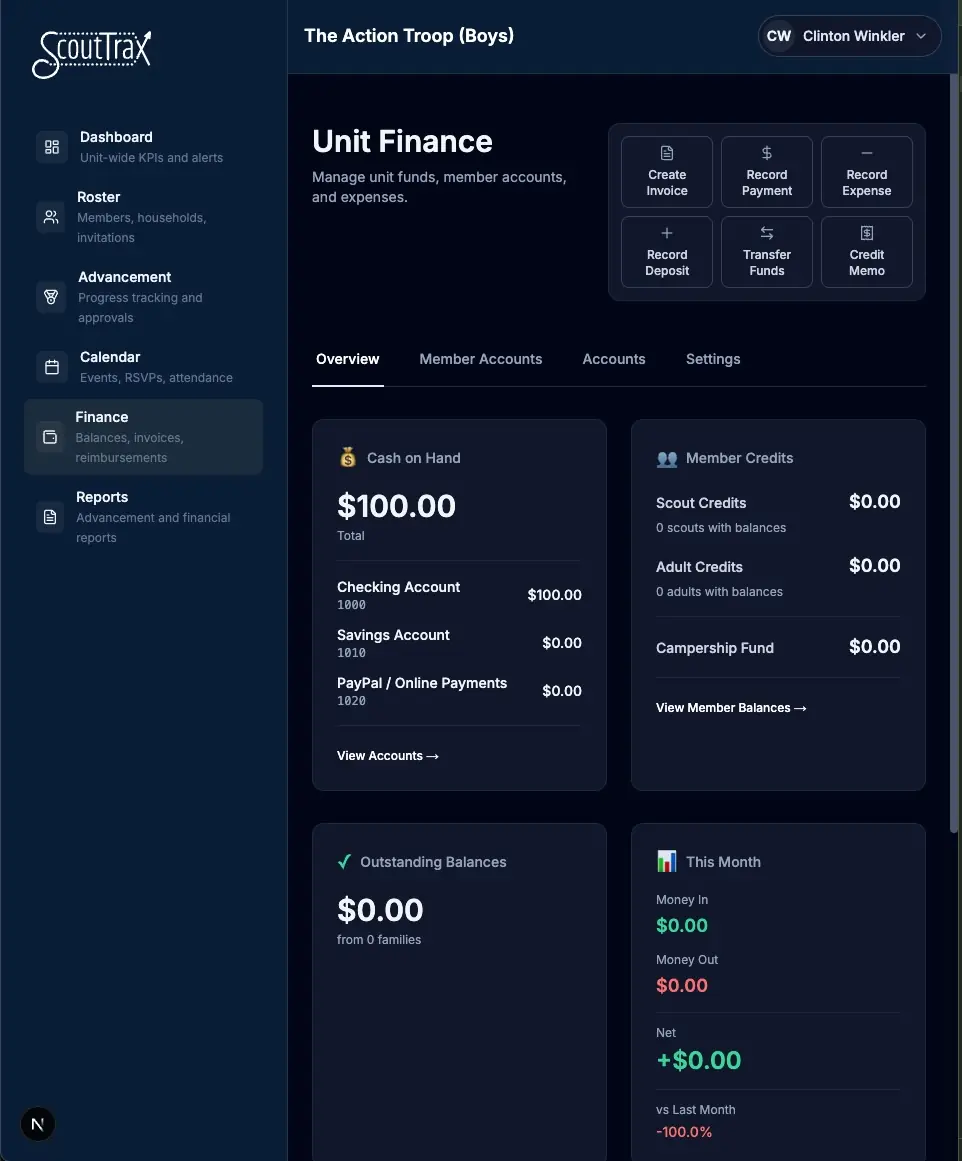Screen dimensions: 962x1161
Task: Open the Roster members icon
Action: 52,217
